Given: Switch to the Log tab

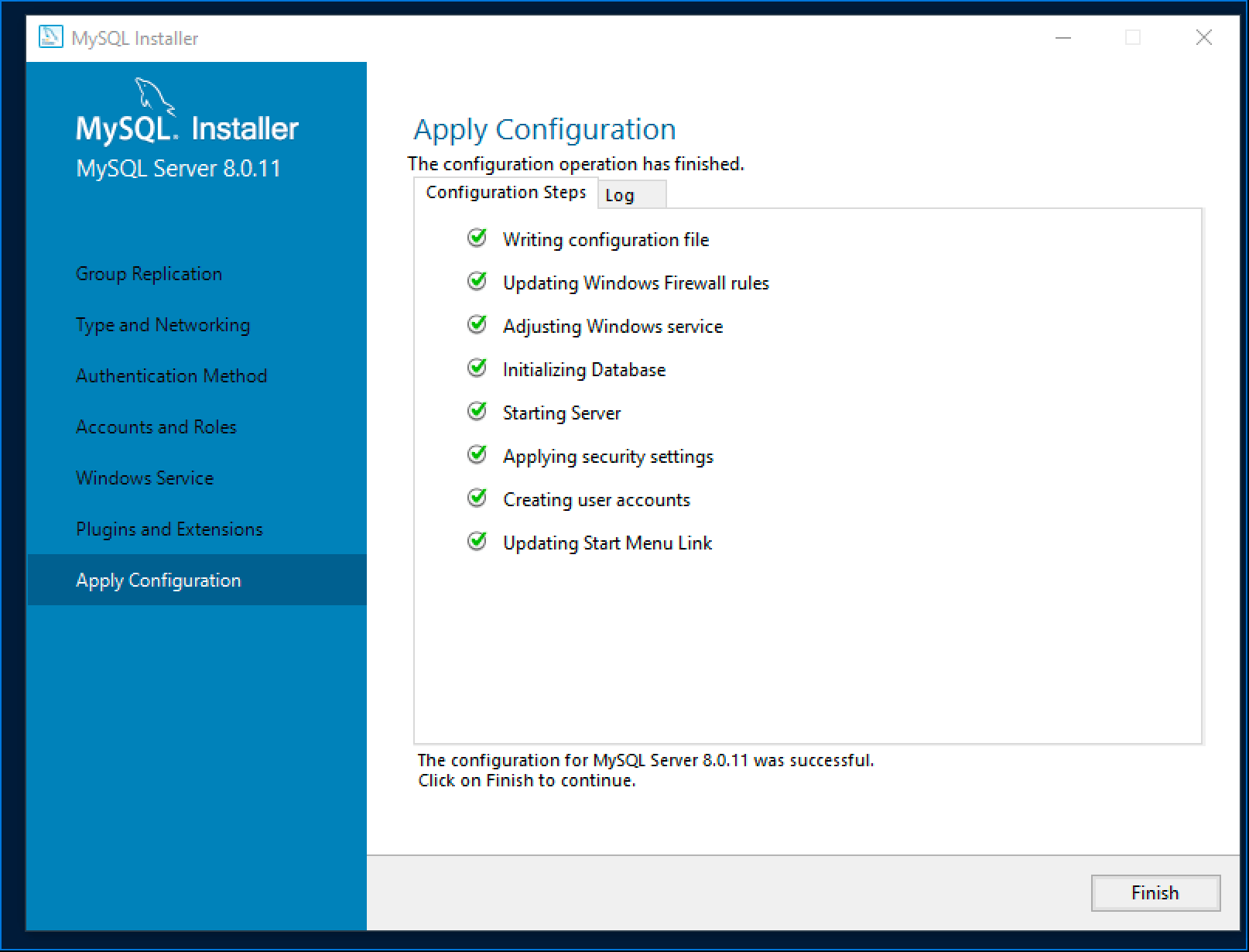Looking at the screenshot, I should coord(620,195).
